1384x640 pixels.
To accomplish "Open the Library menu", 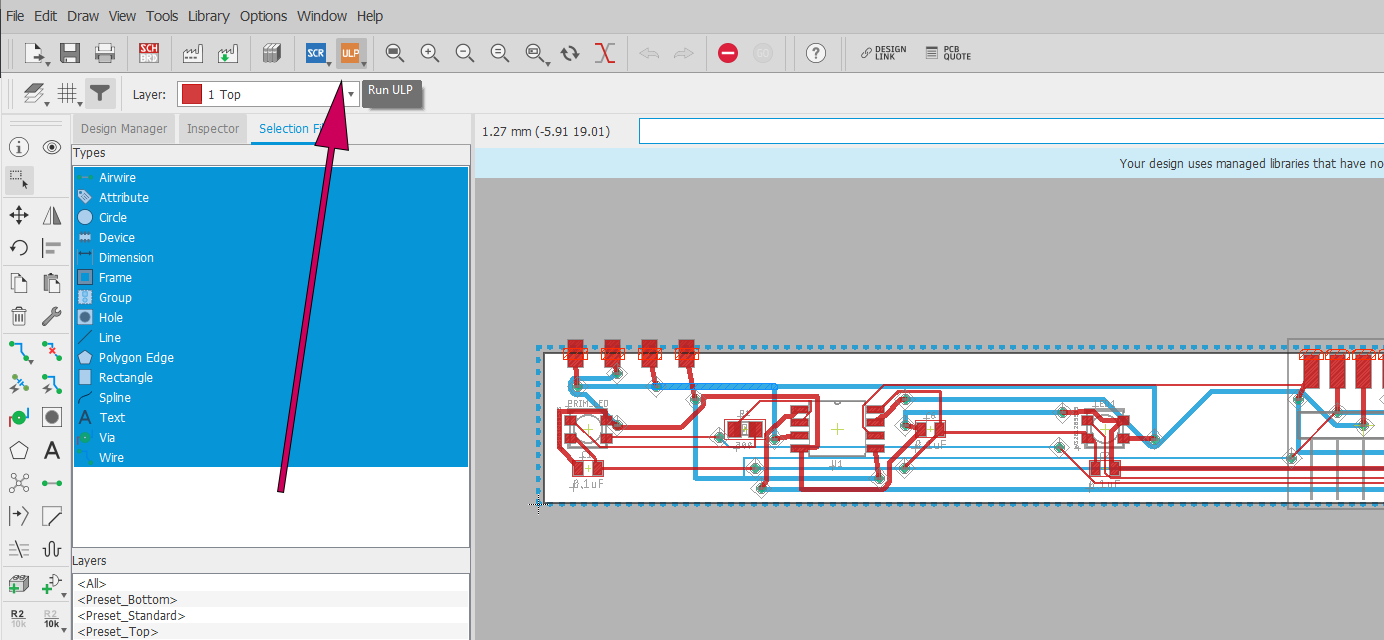I will click(208, 16).
